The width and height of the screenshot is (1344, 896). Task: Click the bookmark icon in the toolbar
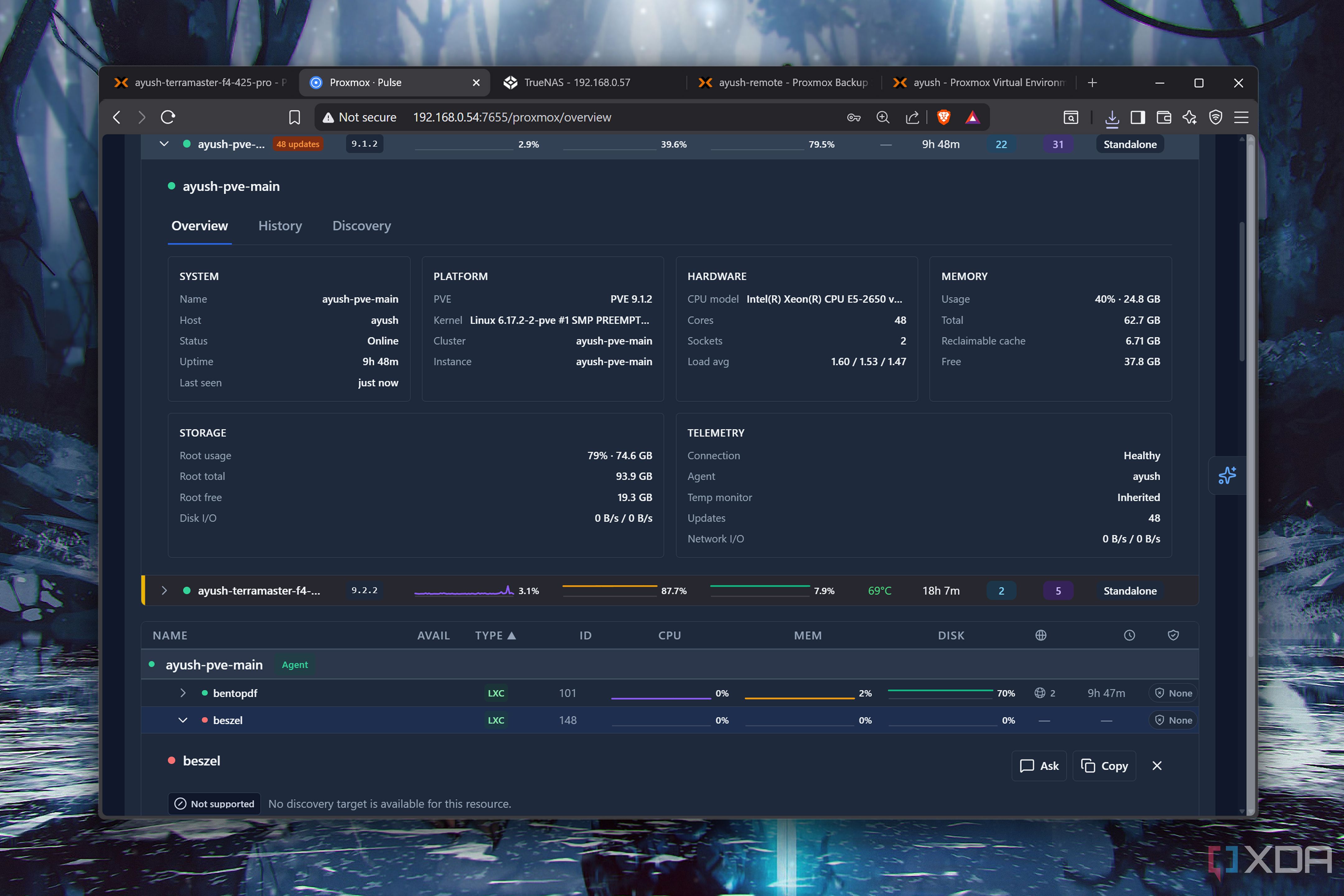(x=294, y=117)
